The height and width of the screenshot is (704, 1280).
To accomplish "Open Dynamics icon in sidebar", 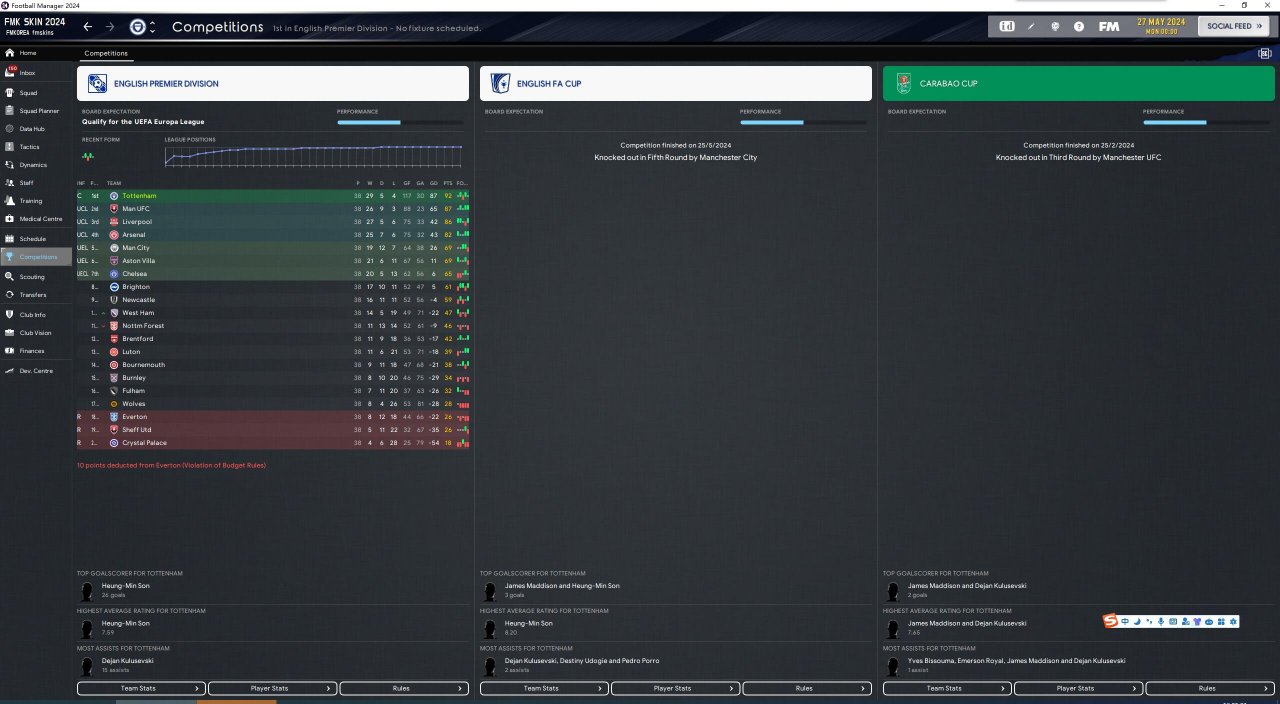I will (10, 165).
